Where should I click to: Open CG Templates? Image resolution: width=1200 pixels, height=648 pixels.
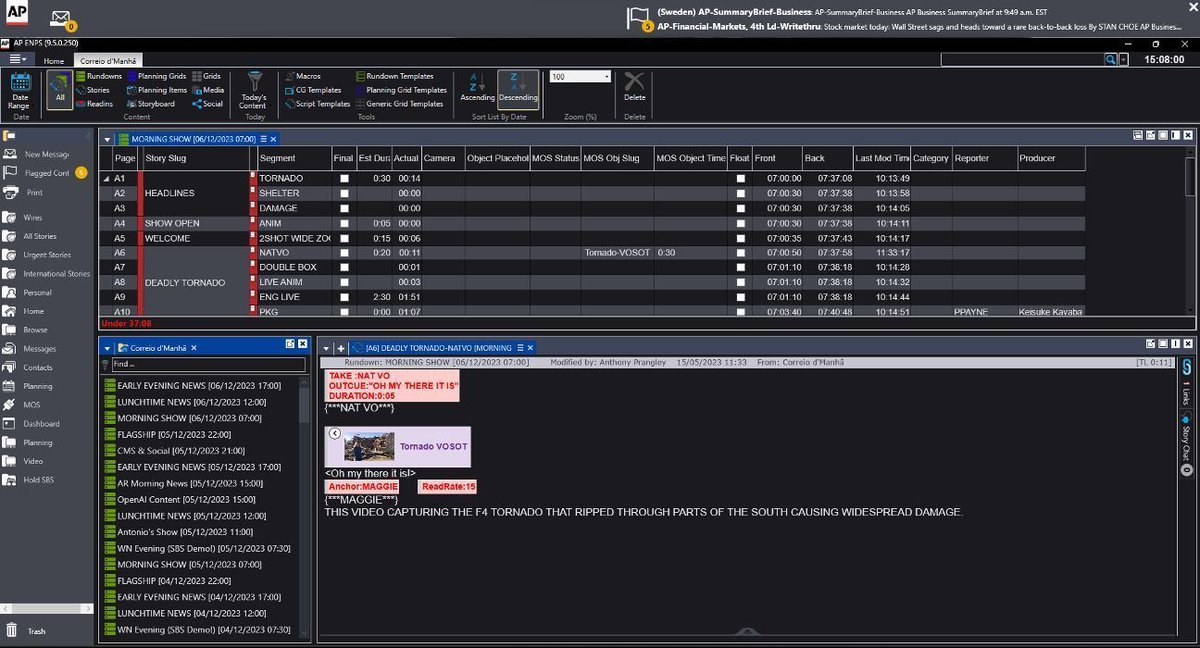click(x=312, y=90)
